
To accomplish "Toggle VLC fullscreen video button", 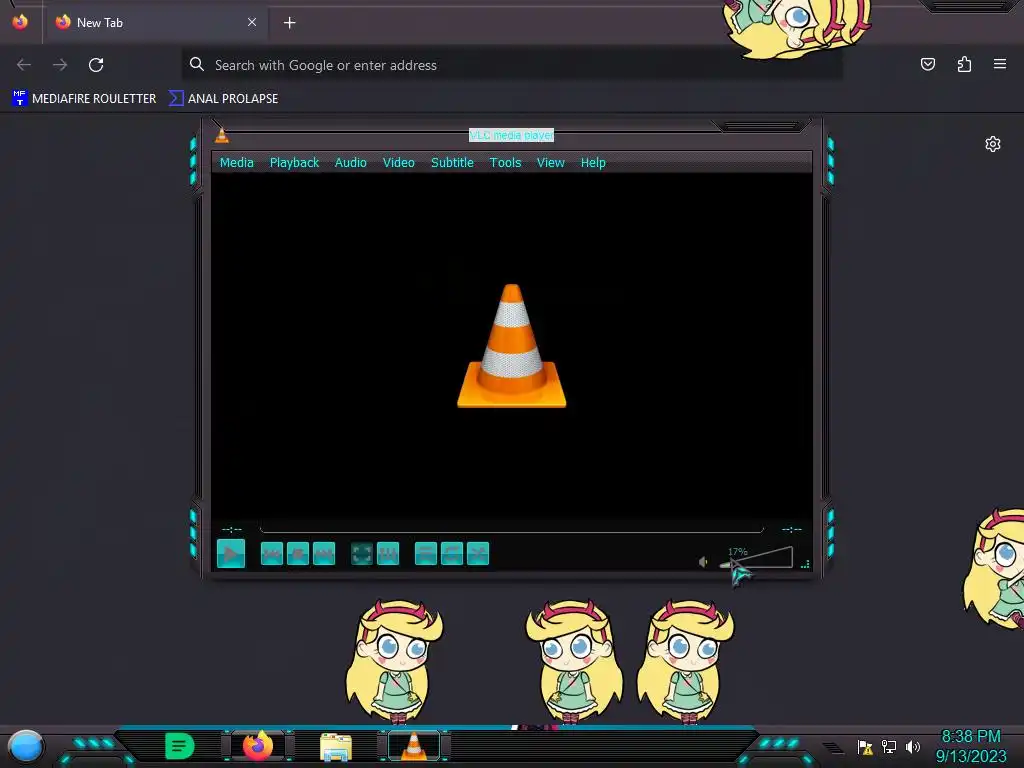I will [x=362, y=554].
